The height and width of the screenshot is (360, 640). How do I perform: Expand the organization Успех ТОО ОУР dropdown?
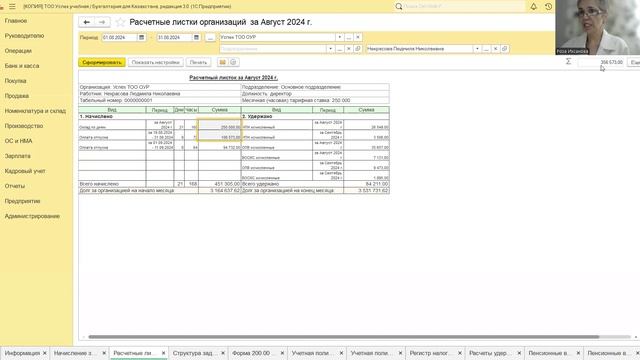click(x=339, y=37)
